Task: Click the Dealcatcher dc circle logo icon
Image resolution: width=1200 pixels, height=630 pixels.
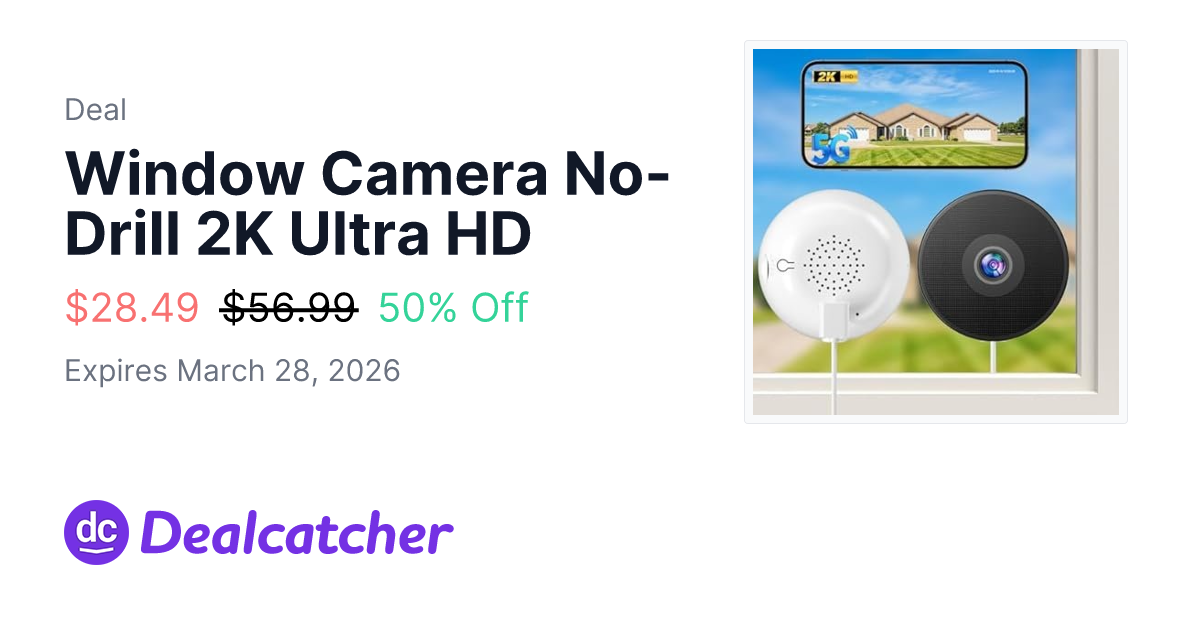Action: [97, 532]
